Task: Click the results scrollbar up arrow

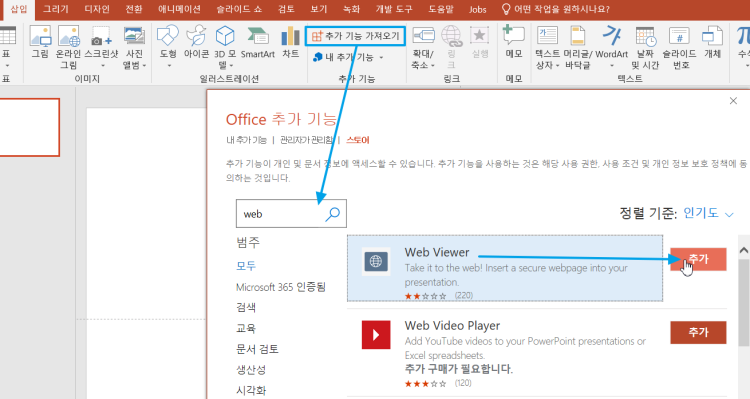Action: pos(744,251)
